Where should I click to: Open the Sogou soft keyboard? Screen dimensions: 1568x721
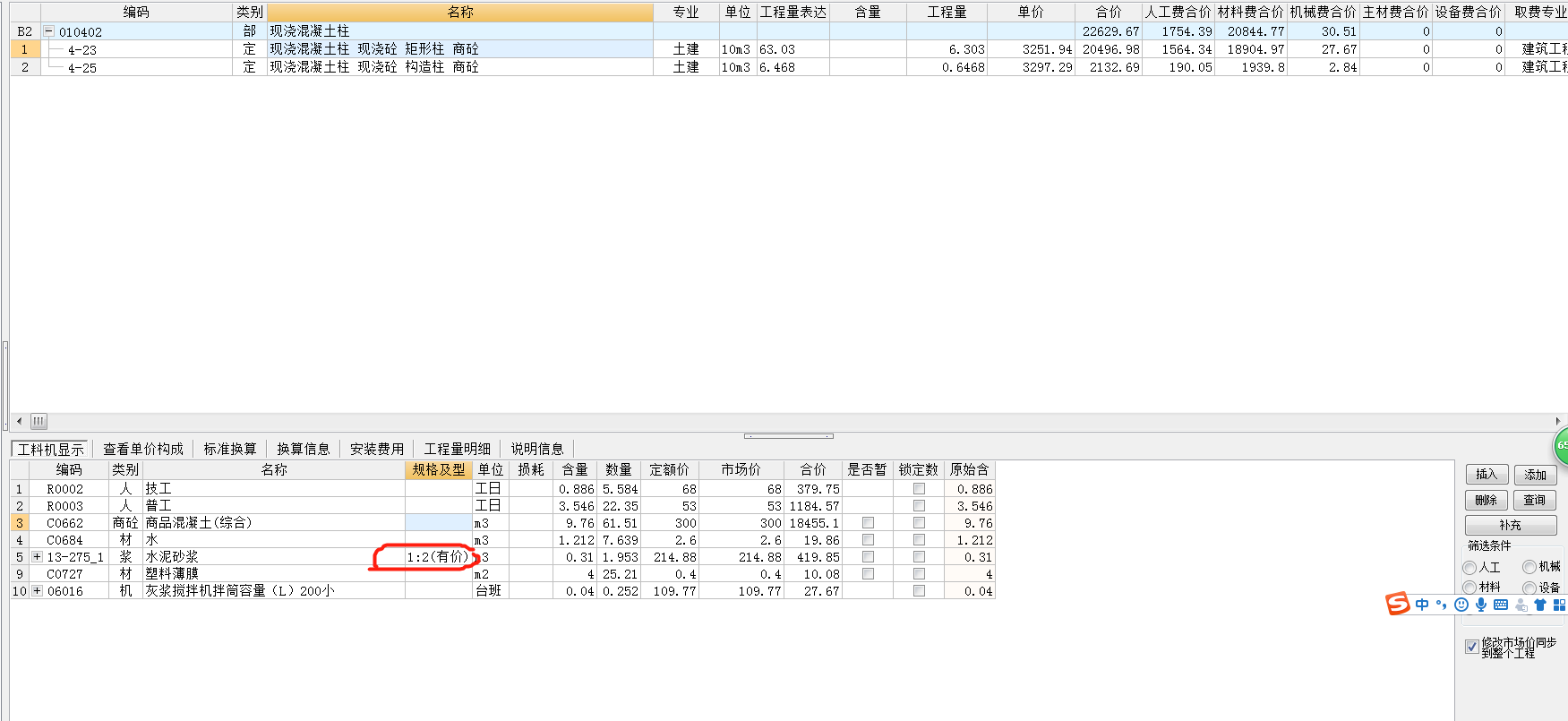1501,605
